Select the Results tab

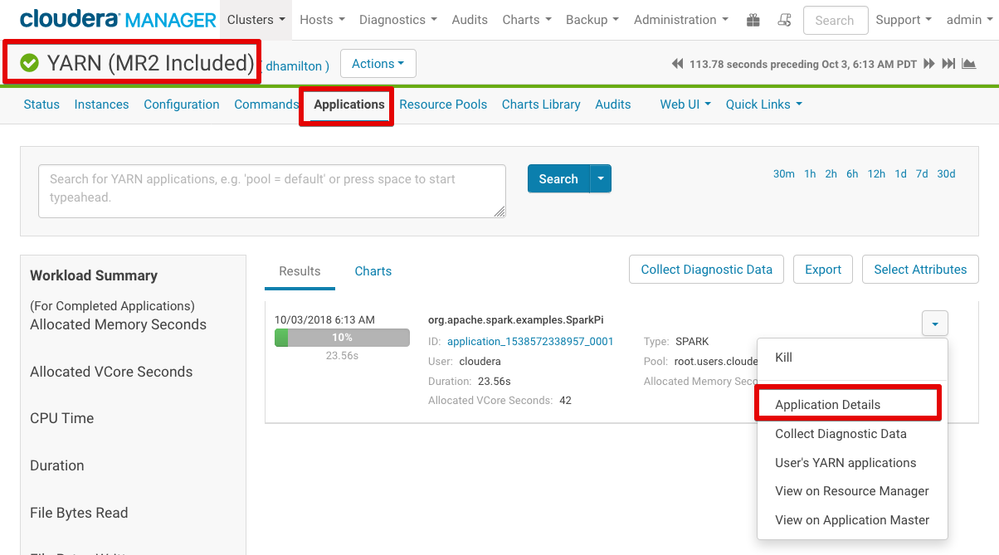(299, 271)
